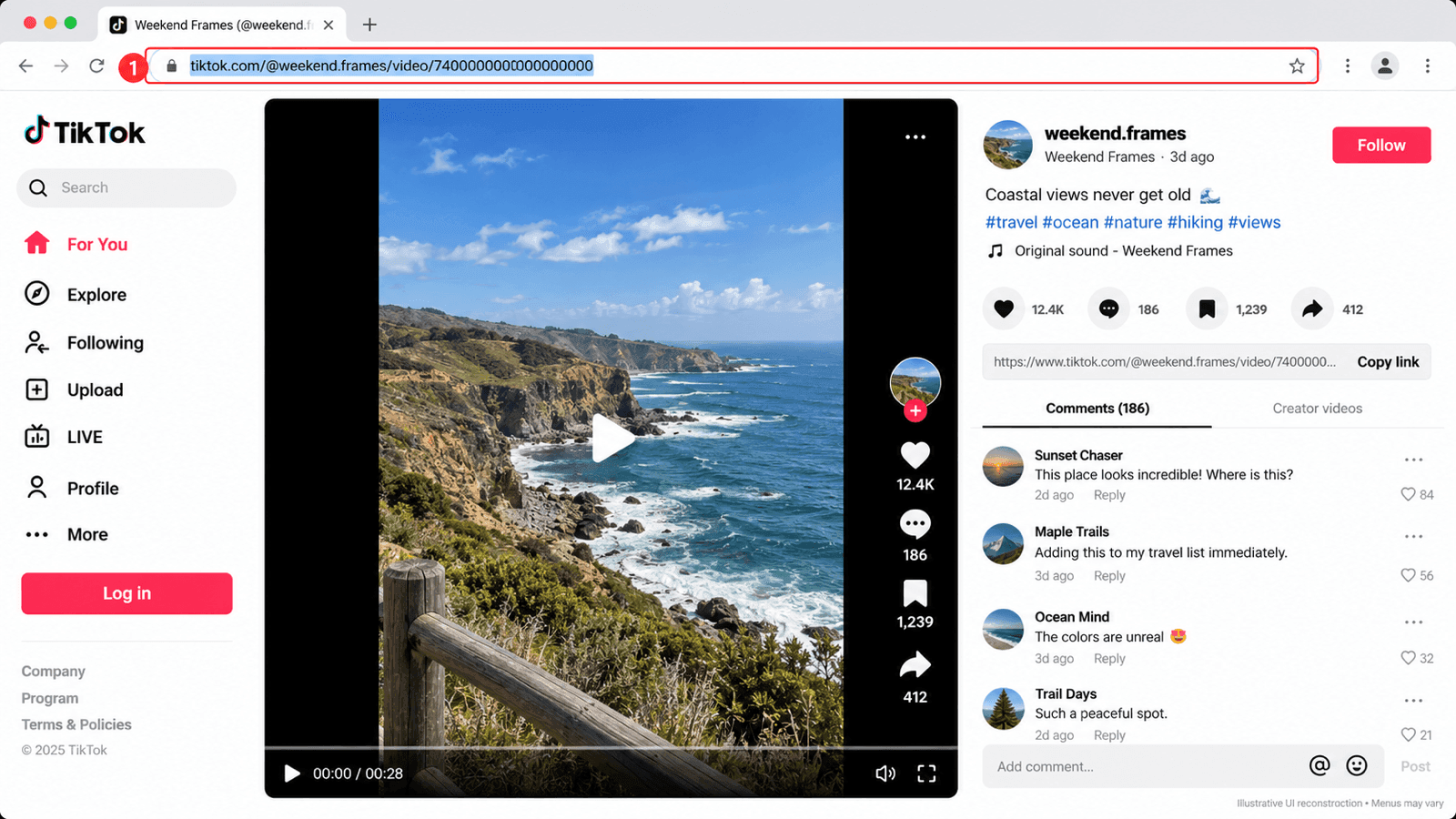Click the video progress bar

coord(611,748)
